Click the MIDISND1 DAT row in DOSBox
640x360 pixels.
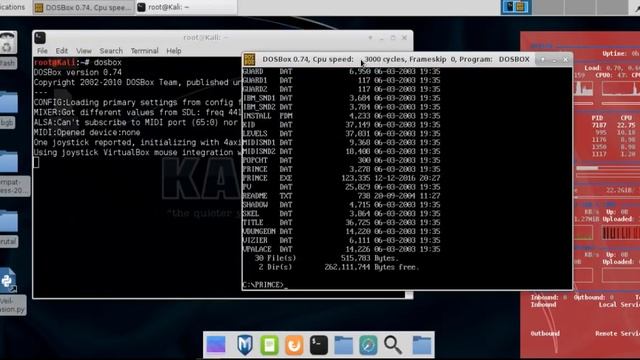[341, 143]
